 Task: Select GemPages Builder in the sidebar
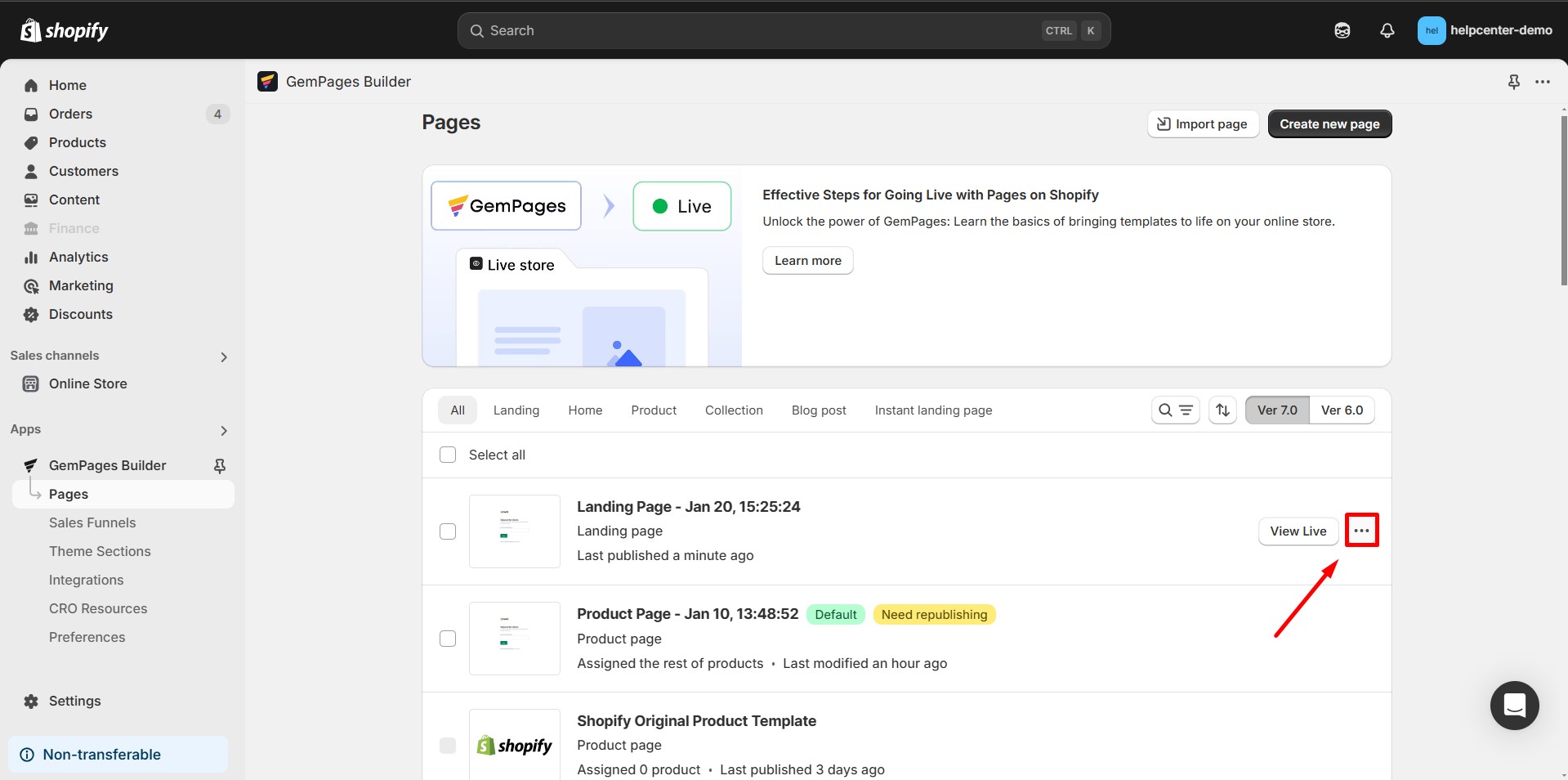pyautogui.click(x=107, y=465)
